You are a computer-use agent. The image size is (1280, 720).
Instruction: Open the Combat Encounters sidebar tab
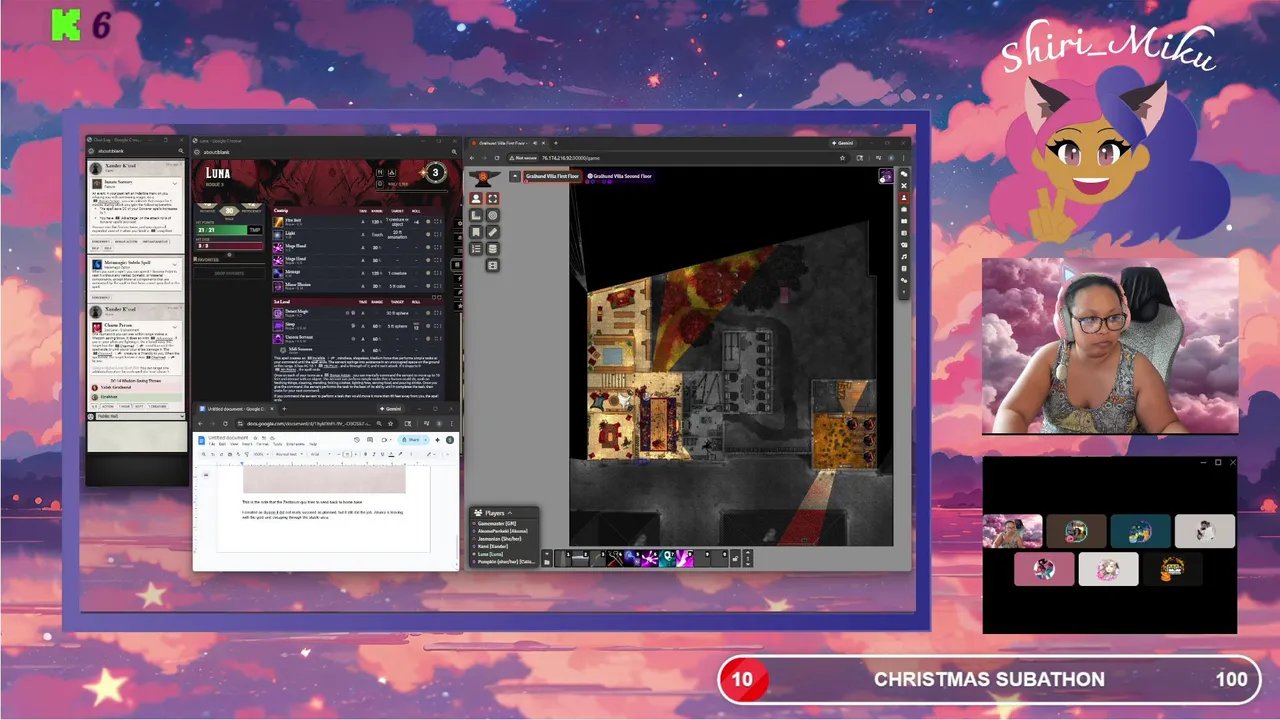click(904, 185)
